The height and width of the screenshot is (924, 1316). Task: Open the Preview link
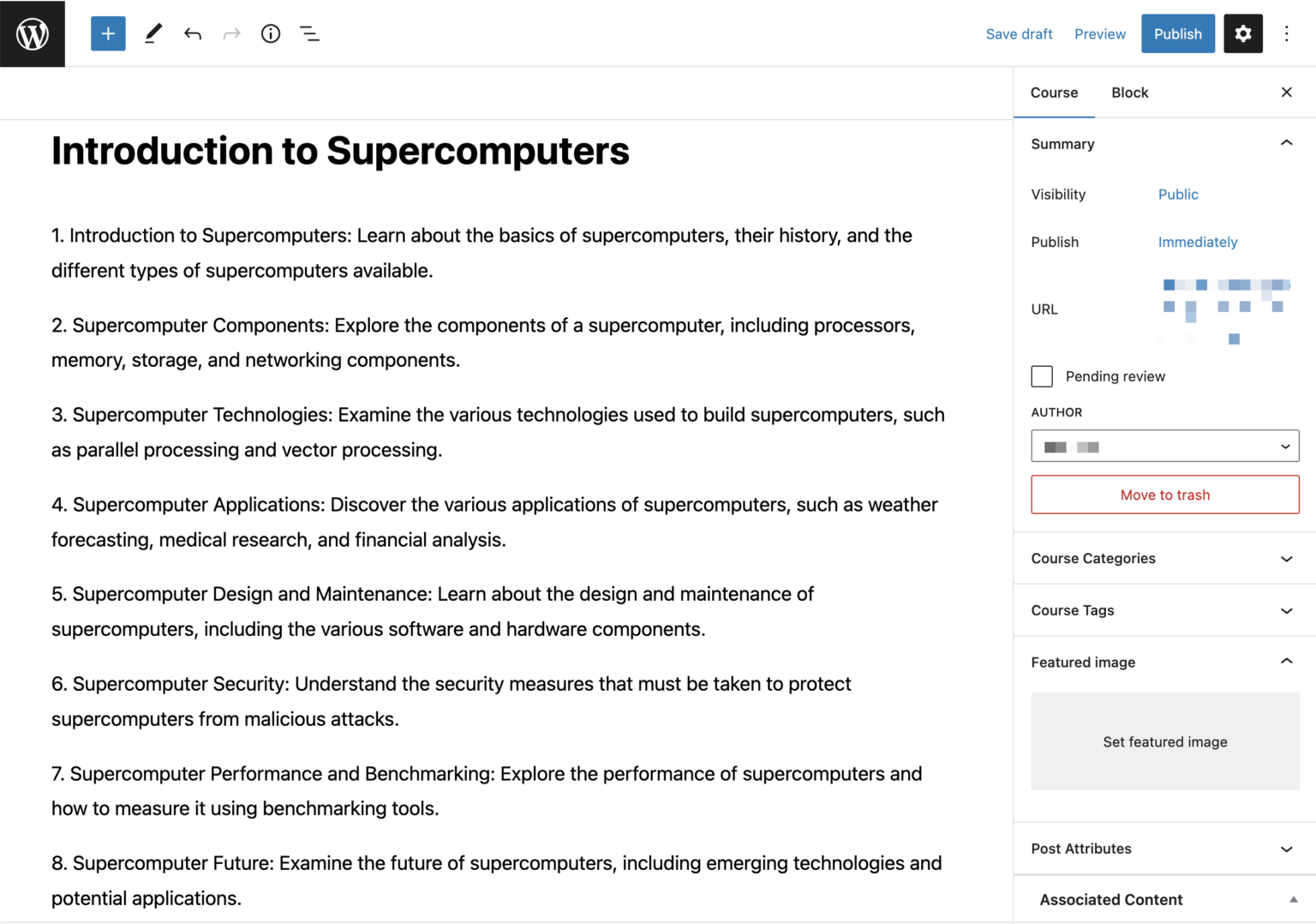1100,33
